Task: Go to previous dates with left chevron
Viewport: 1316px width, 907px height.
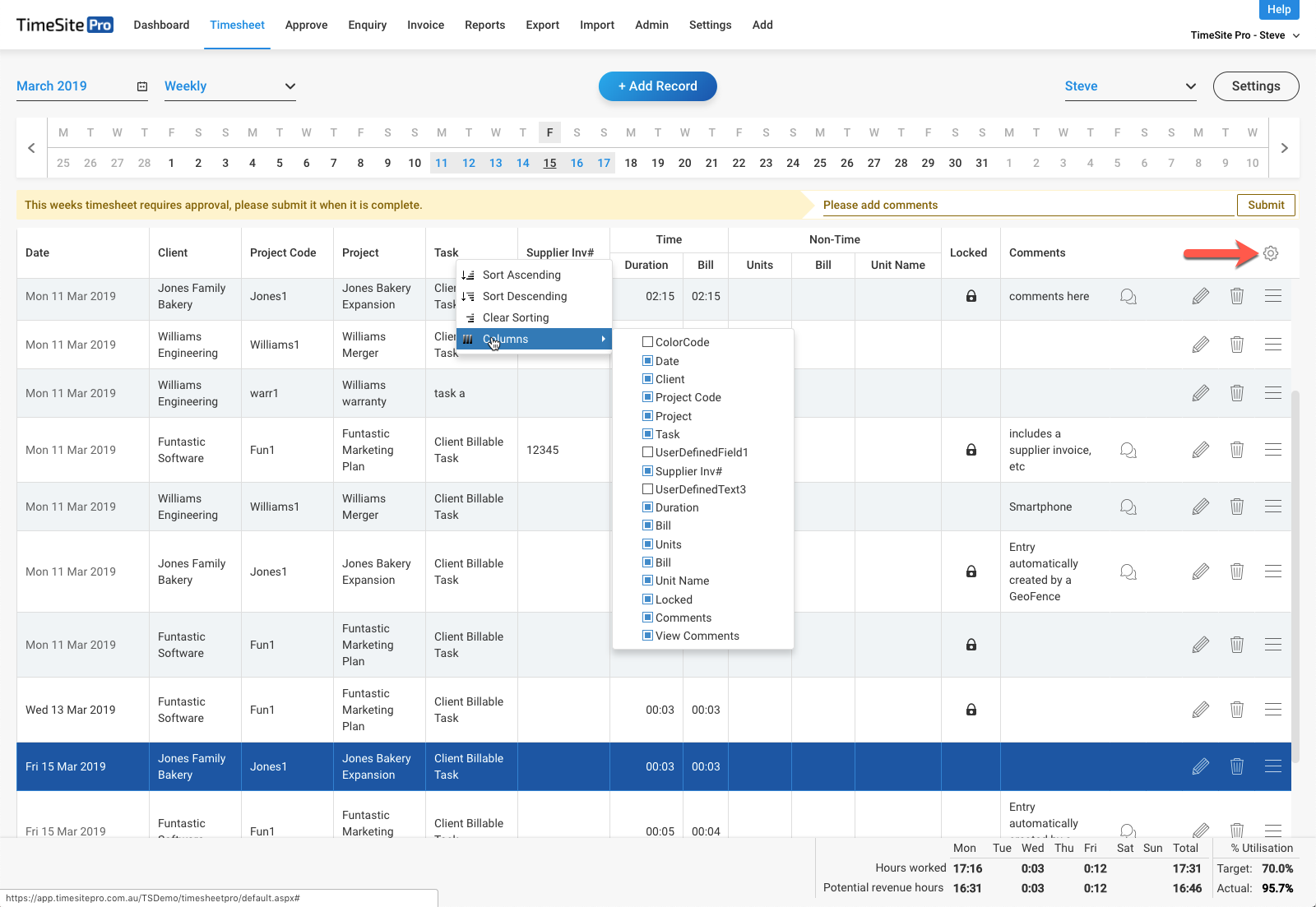Action: (31, 148)
